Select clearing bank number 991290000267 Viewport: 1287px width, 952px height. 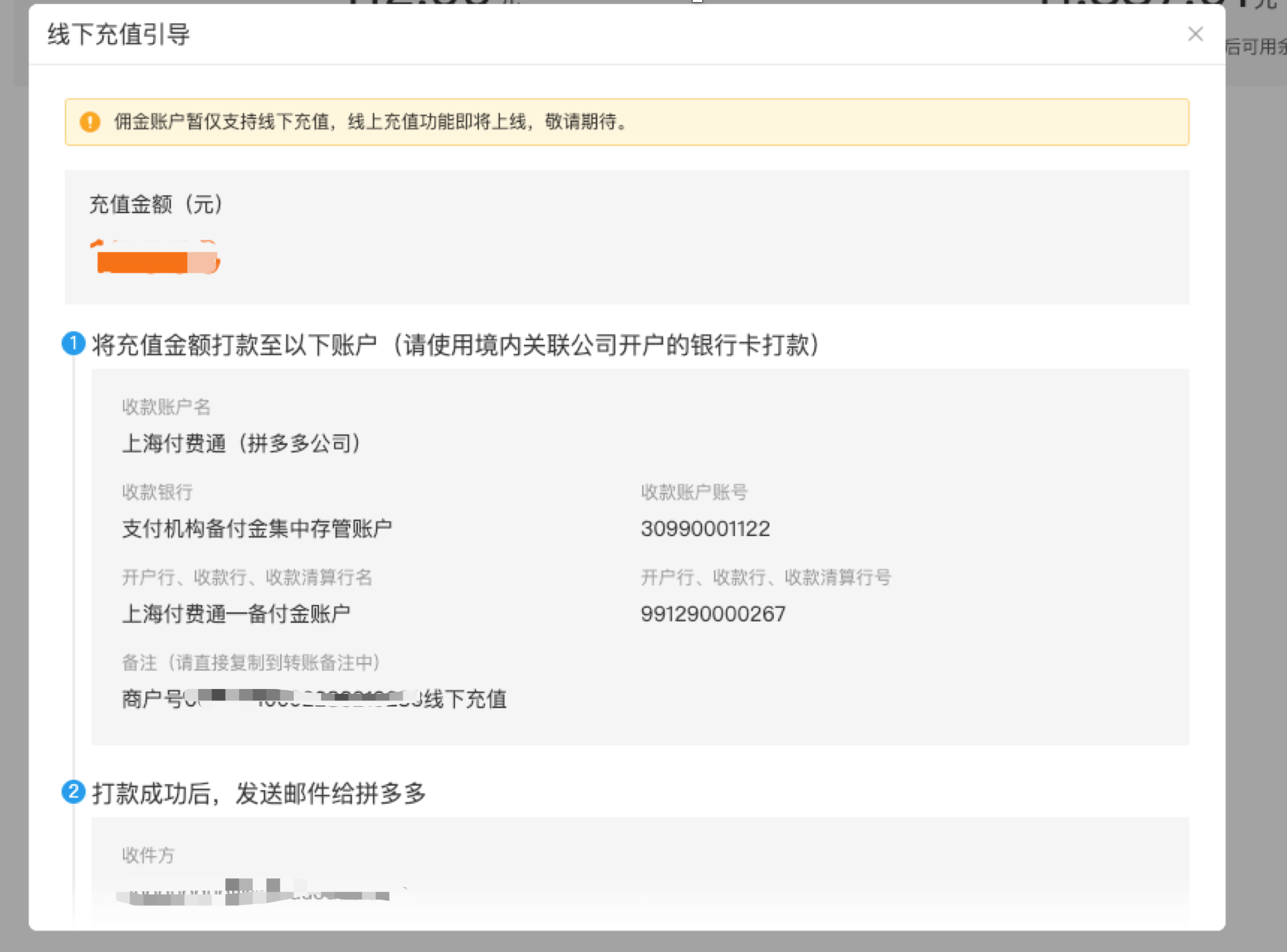point(713,614)
